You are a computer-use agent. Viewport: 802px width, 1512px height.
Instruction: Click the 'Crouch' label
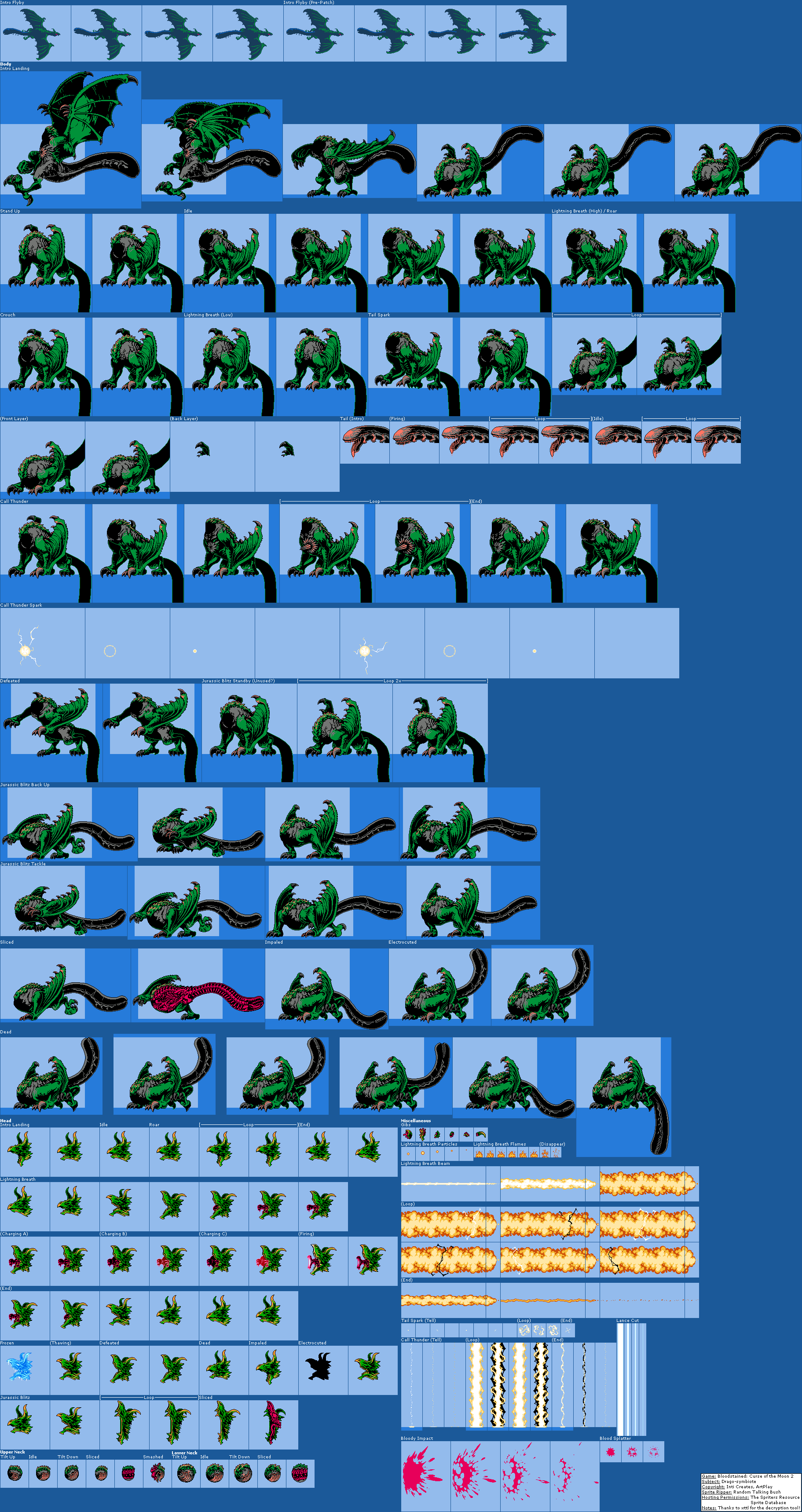7,315
